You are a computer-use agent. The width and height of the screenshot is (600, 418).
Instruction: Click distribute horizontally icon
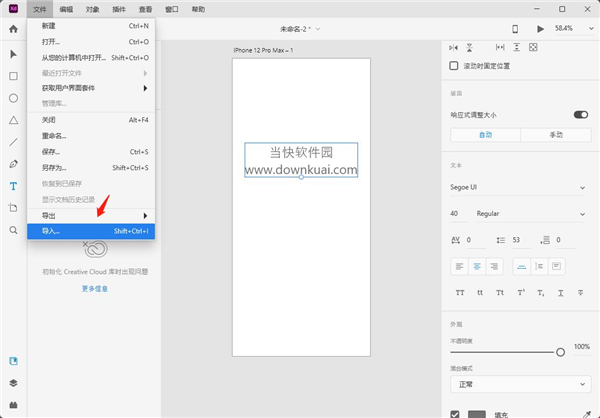point(500,47)
